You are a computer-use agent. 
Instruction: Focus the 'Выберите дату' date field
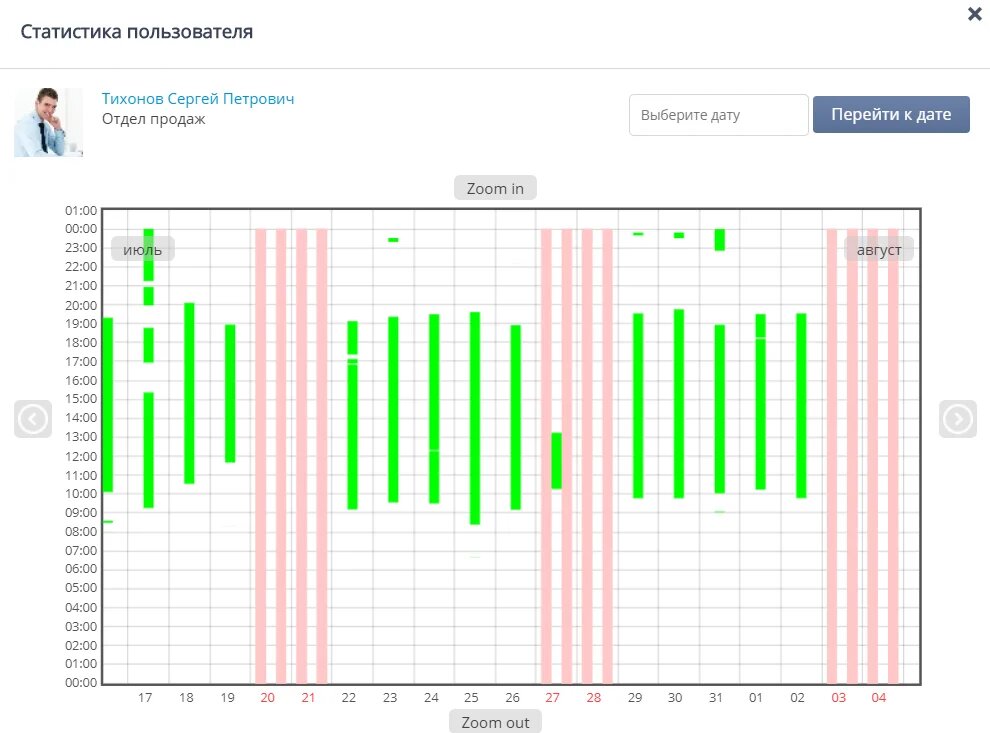(719, 115)
